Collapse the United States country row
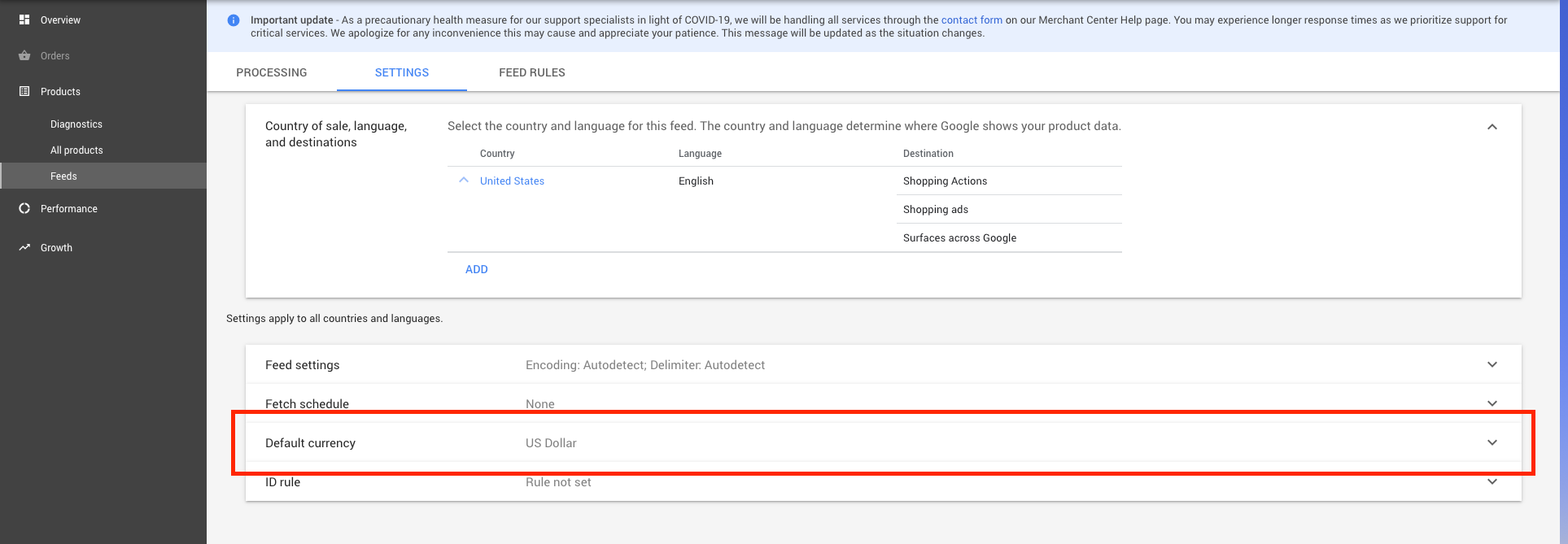The image size is (1568, 544). pos(464,181)
